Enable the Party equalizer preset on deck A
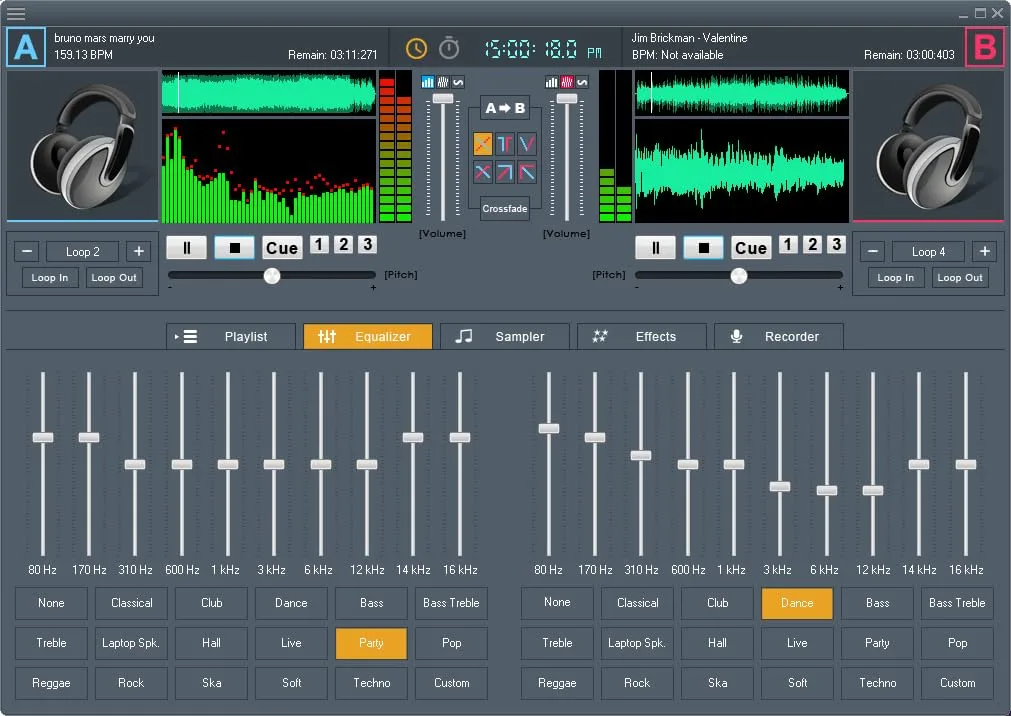The height and width of the screenshot is (716, 1011). tap(371, 643)
